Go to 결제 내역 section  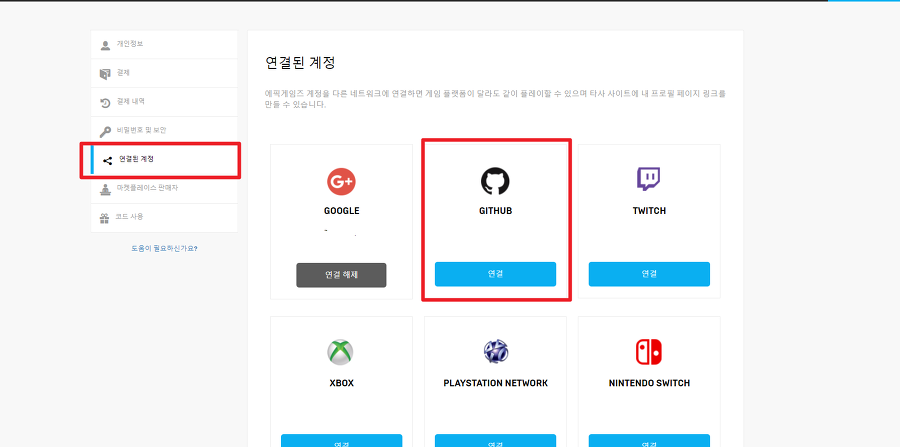[x=164, y=102]
